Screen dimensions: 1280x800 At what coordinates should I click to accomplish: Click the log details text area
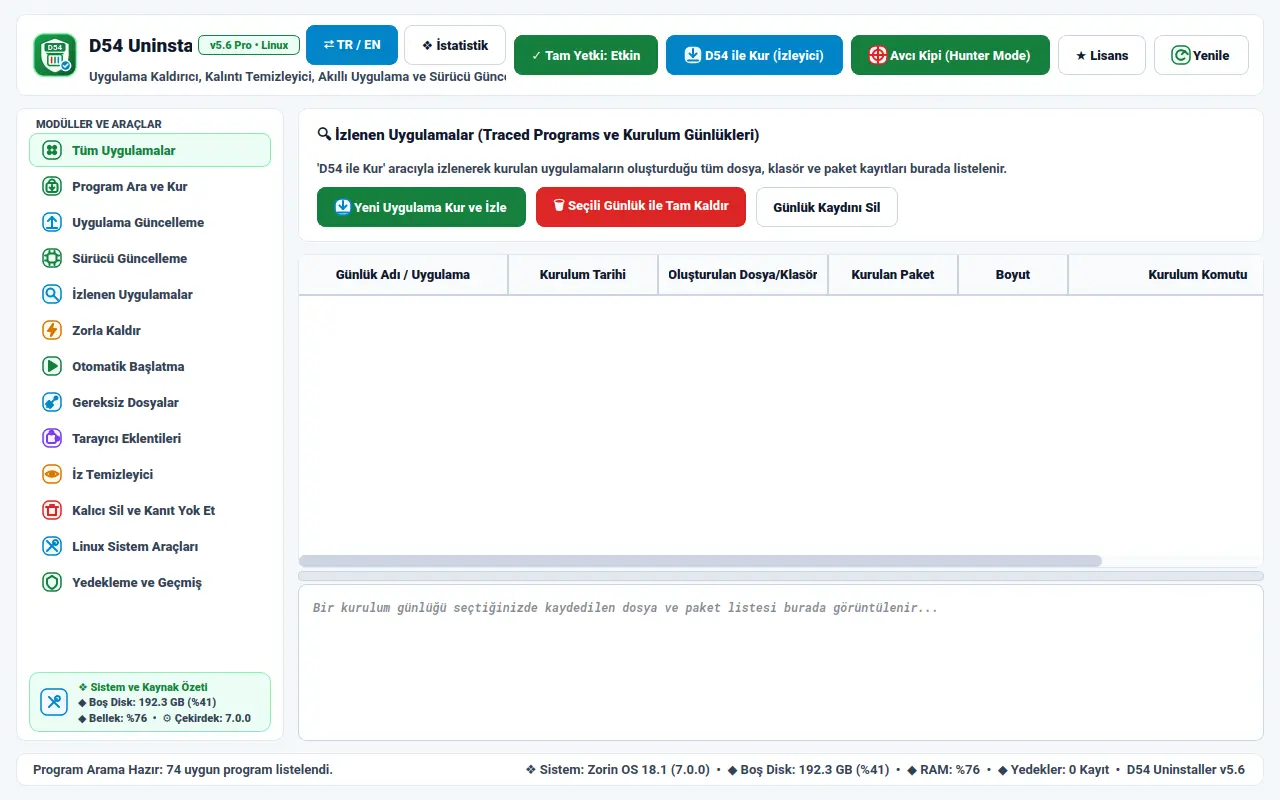tap(781, 662)
